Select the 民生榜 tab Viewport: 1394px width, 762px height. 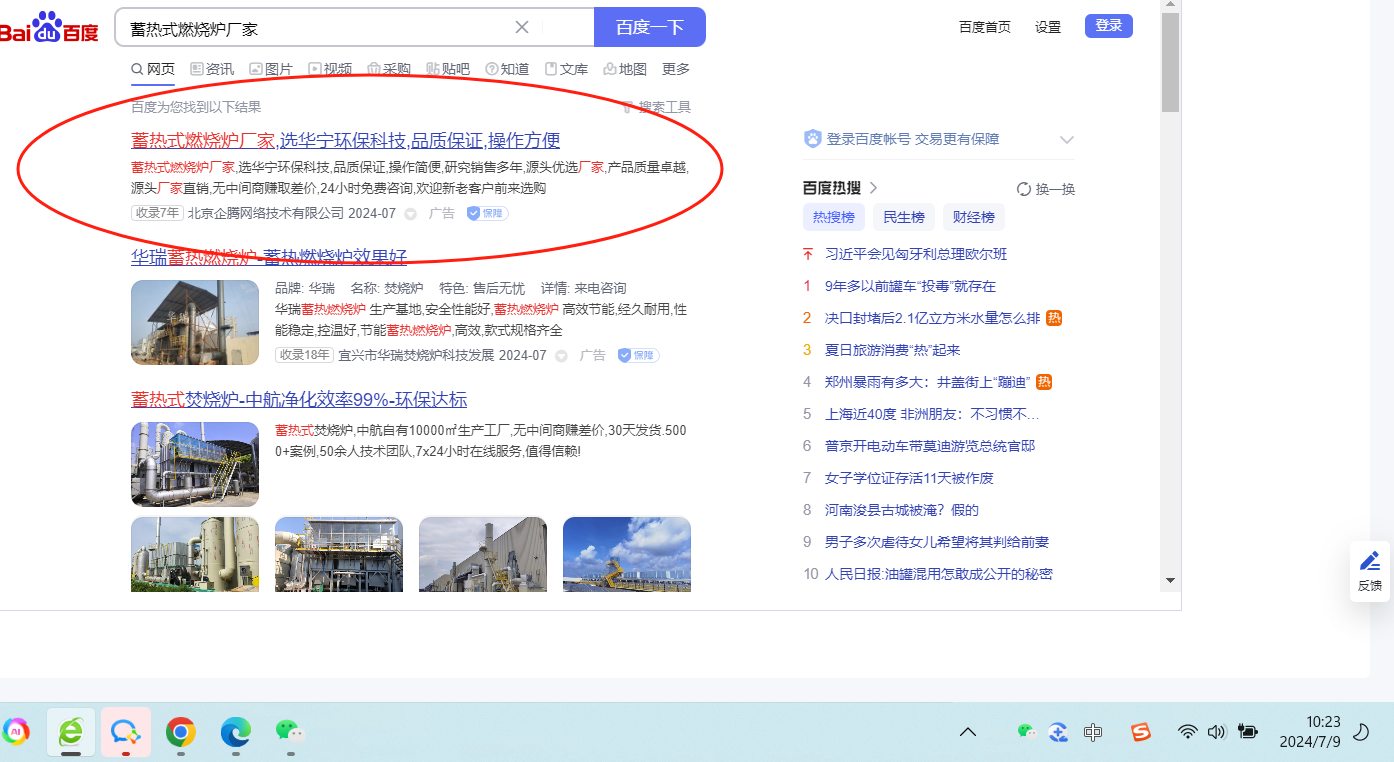click(x=903, y=217)
